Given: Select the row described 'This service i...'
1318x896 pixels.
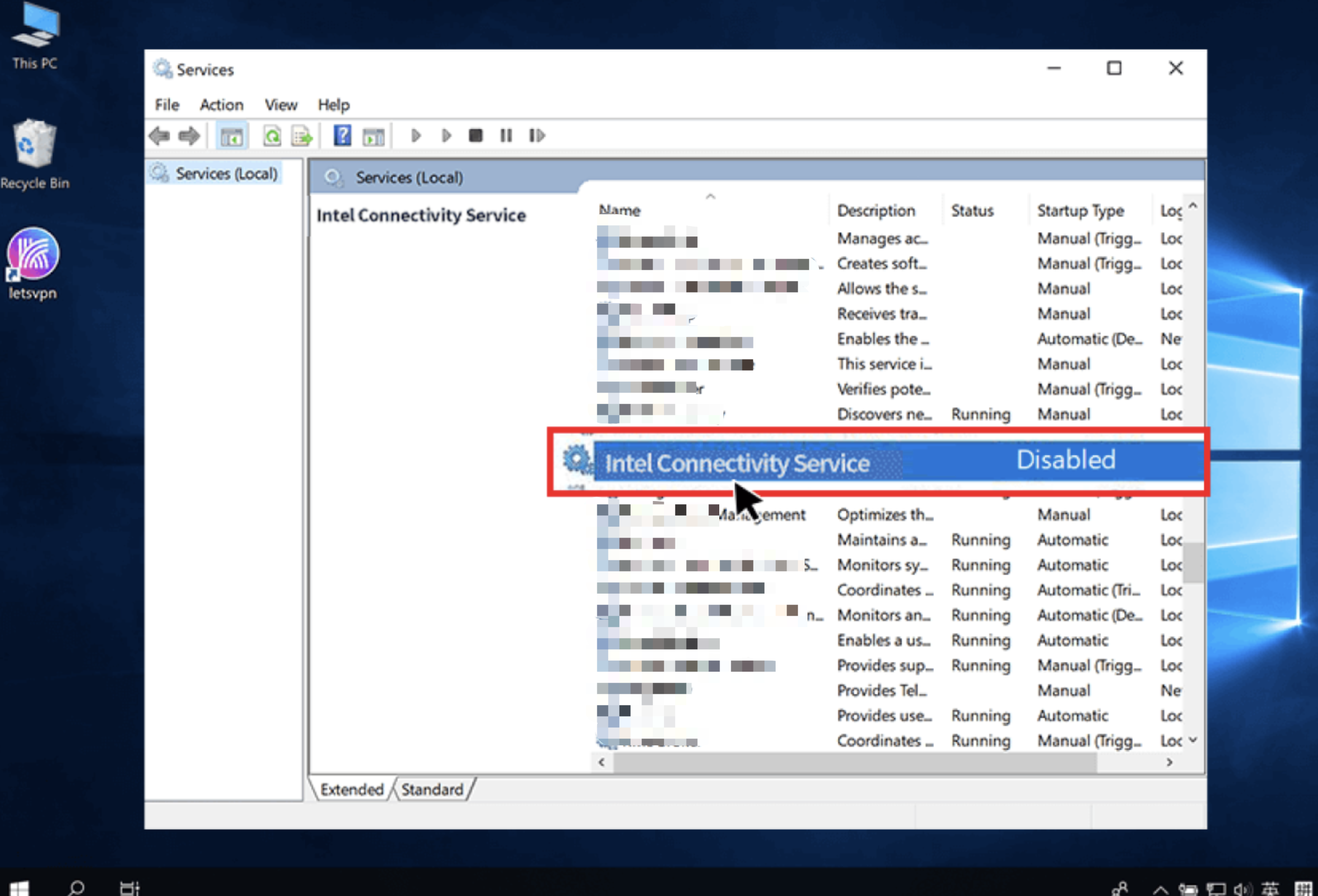Looking at the screenshot, I should click(889, 364).
